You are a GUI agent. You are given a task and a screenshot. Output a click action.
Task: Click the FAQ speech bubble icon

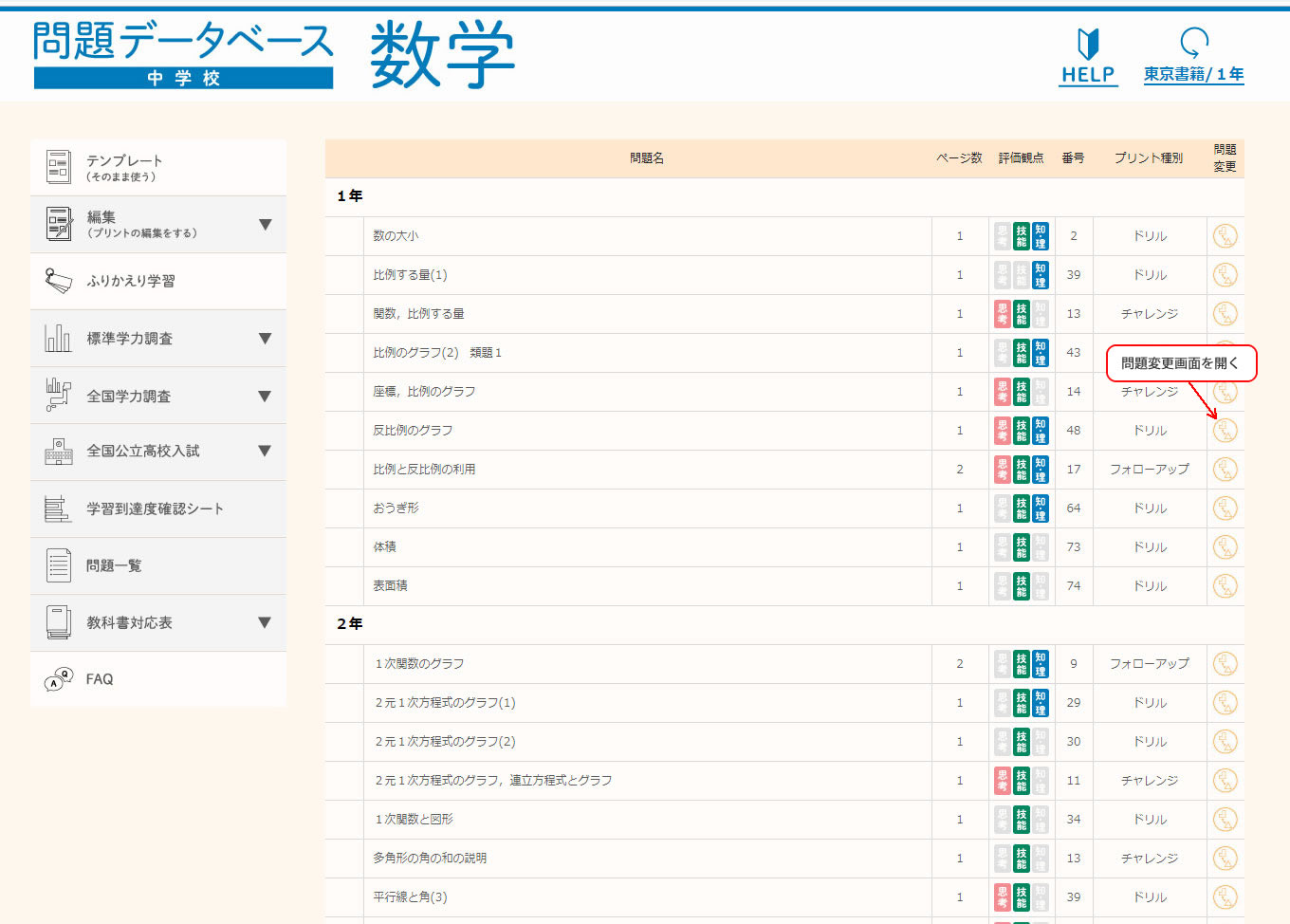point(59,679)
